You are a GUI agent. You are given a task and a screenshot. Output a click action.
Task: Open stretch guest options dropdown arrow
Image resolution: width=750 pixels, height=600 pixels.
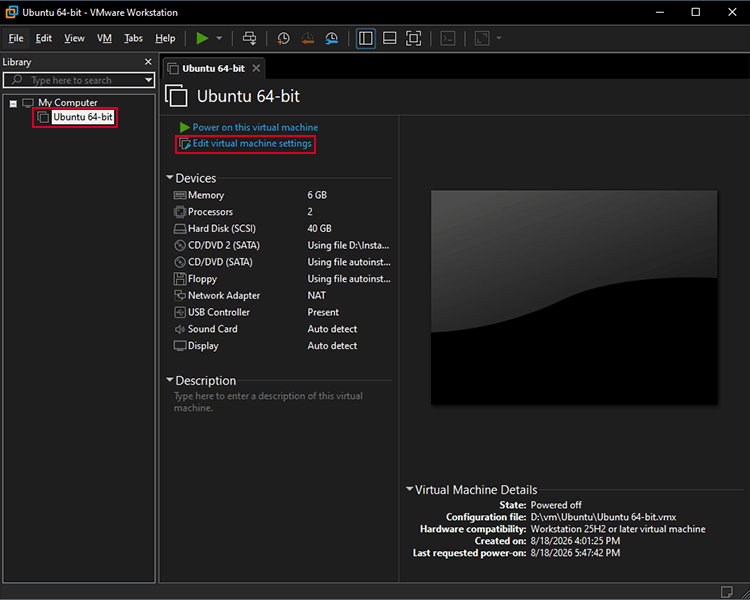coord(499,38)
